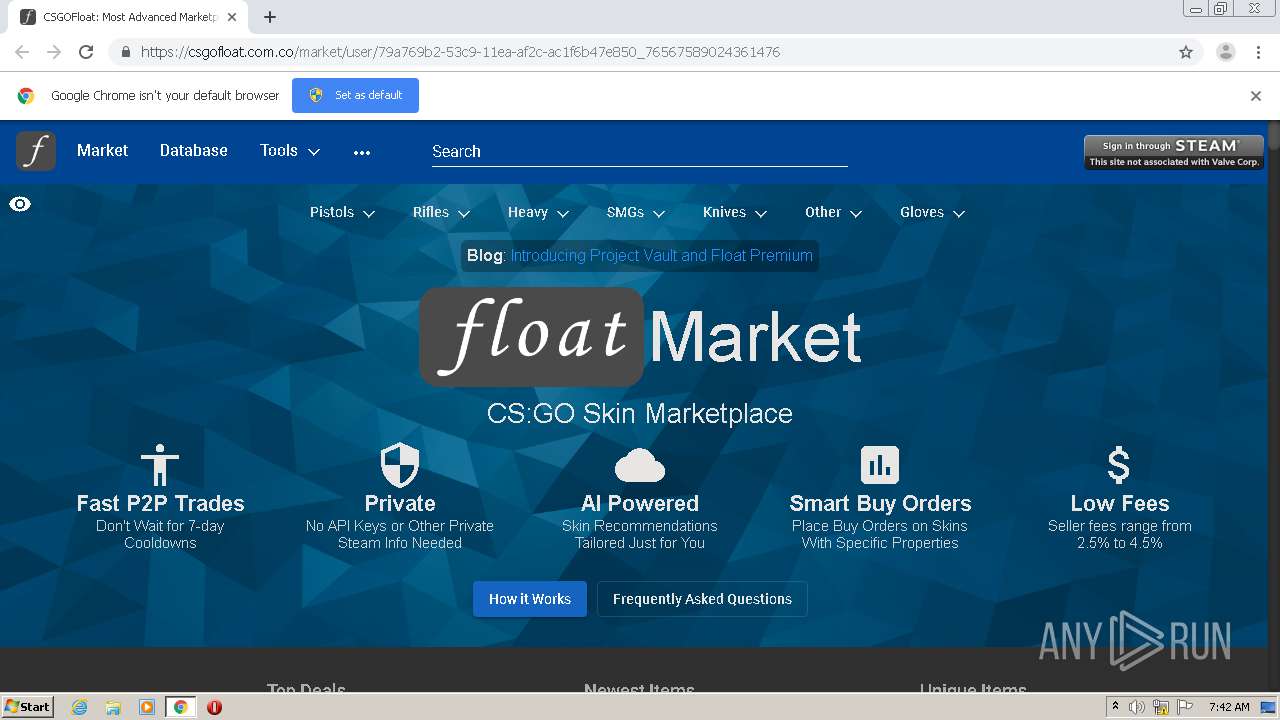The image size is (1280, 720).
Task: Go back to previous page
Action: click(22, 52)
